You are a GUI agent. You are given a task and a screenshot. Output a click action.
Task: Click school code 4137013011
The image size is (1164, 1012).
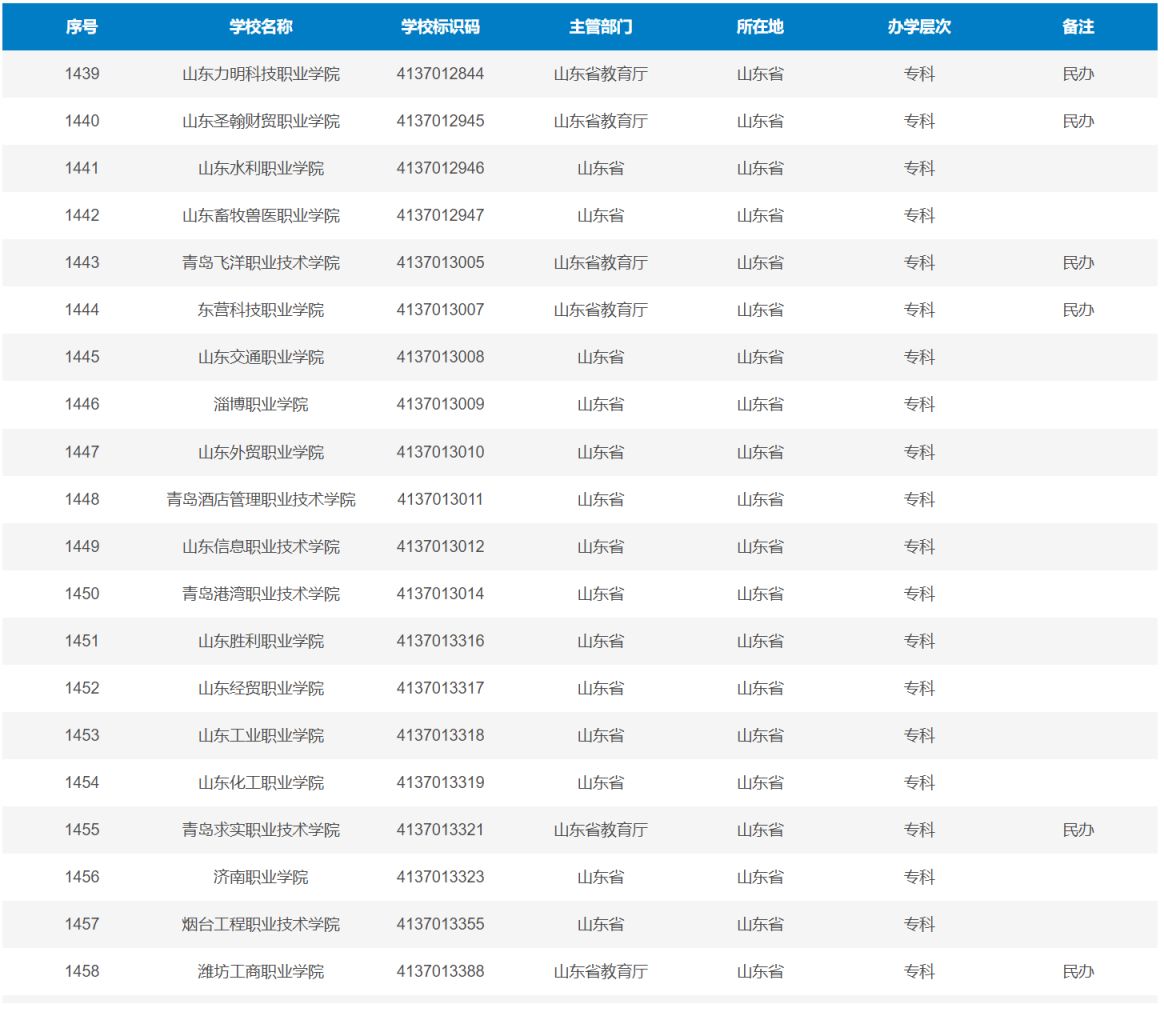coord(440,499)
